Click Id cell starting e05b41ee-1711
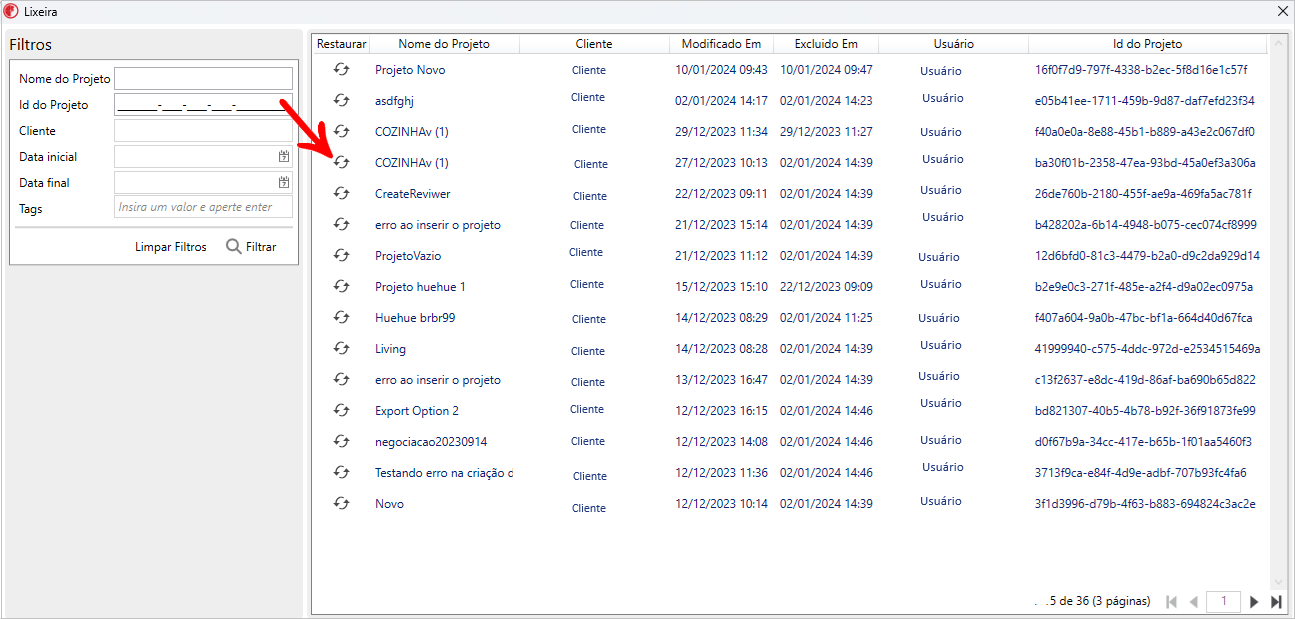1295x619 pixels. coord(1145,101)
